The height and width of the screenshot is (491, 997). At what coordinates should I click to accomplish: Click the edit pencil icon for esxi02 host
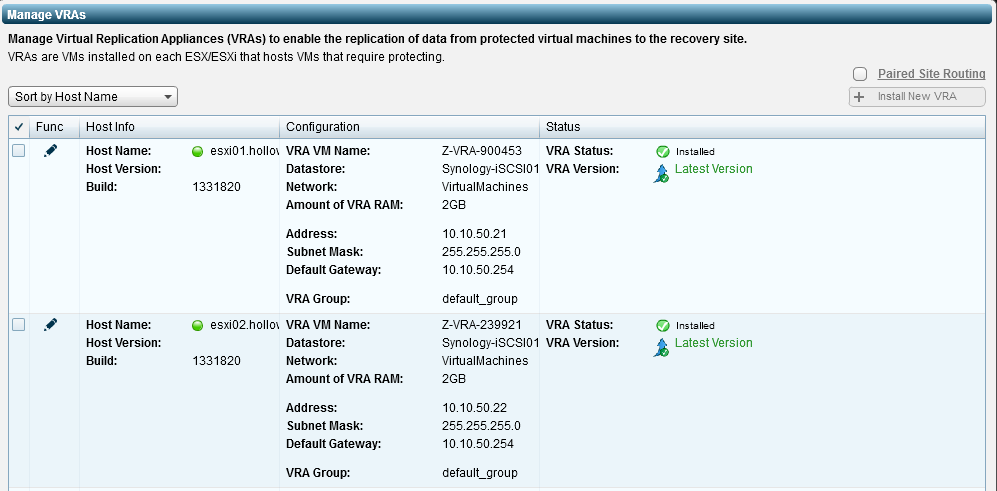[x=51, y=325]
